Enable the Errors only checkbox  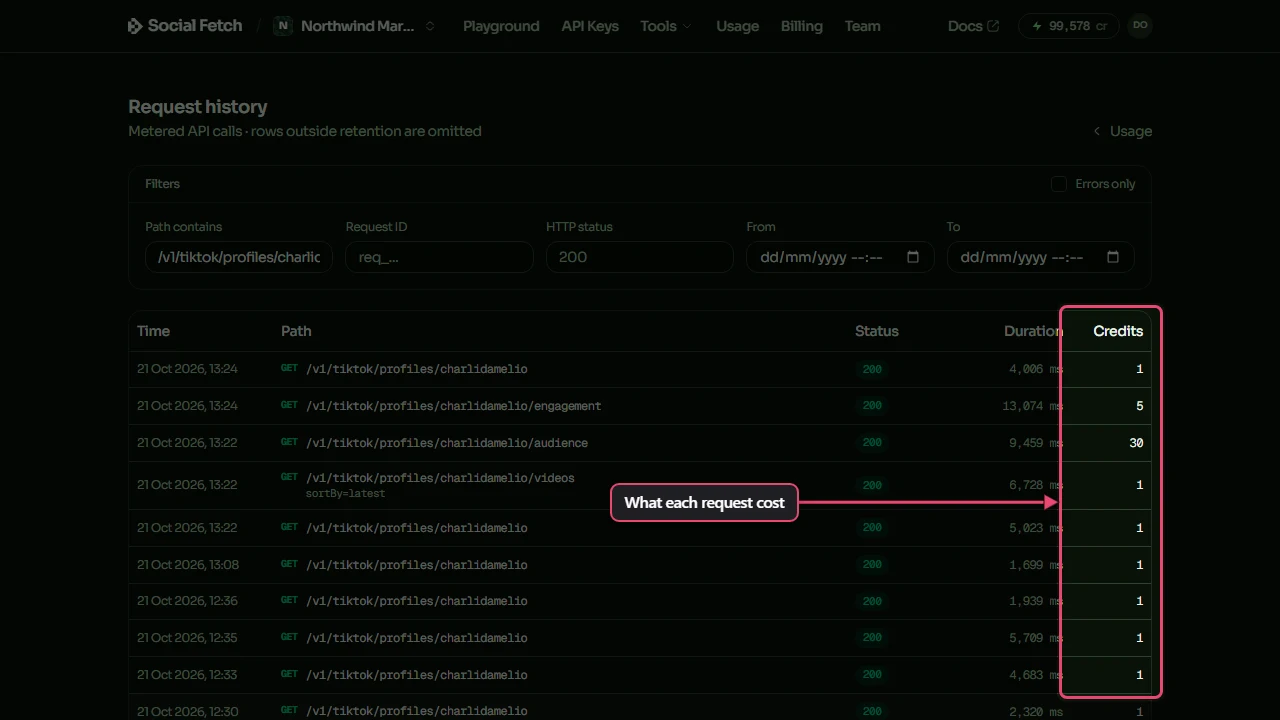(1058, 184)
